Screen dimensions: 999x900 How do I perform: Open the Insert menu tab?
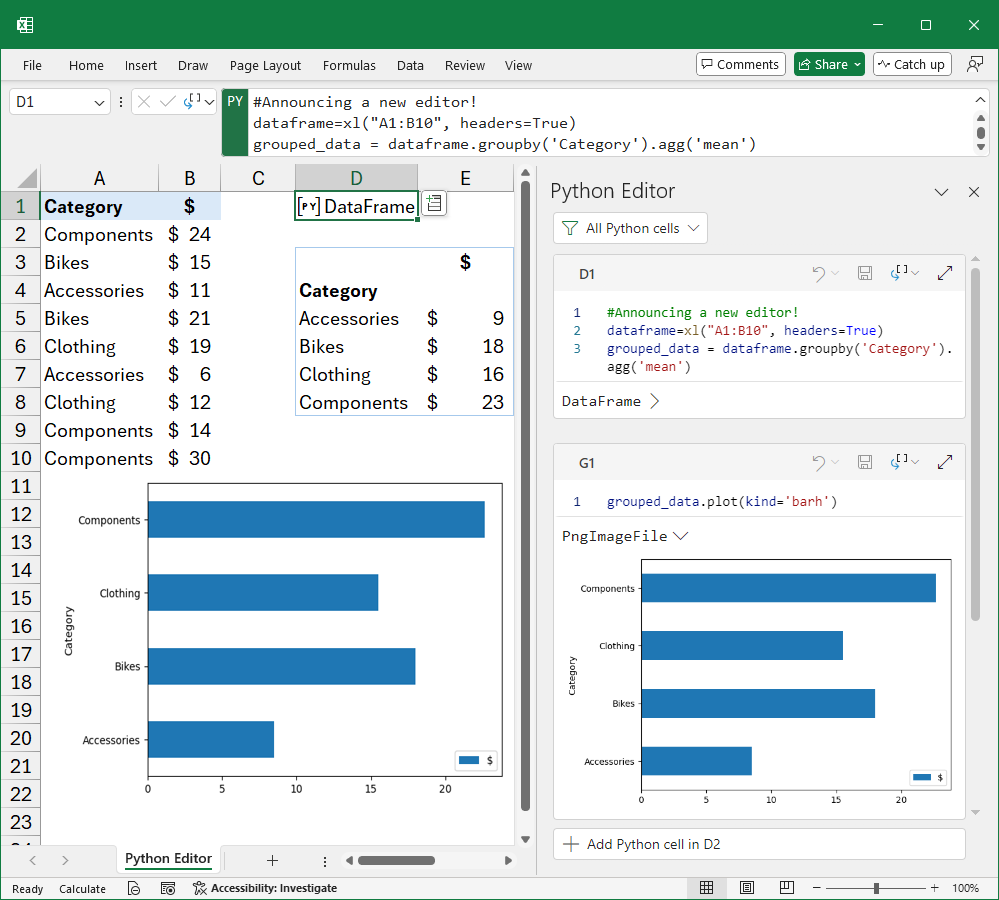tap(140, 65)
